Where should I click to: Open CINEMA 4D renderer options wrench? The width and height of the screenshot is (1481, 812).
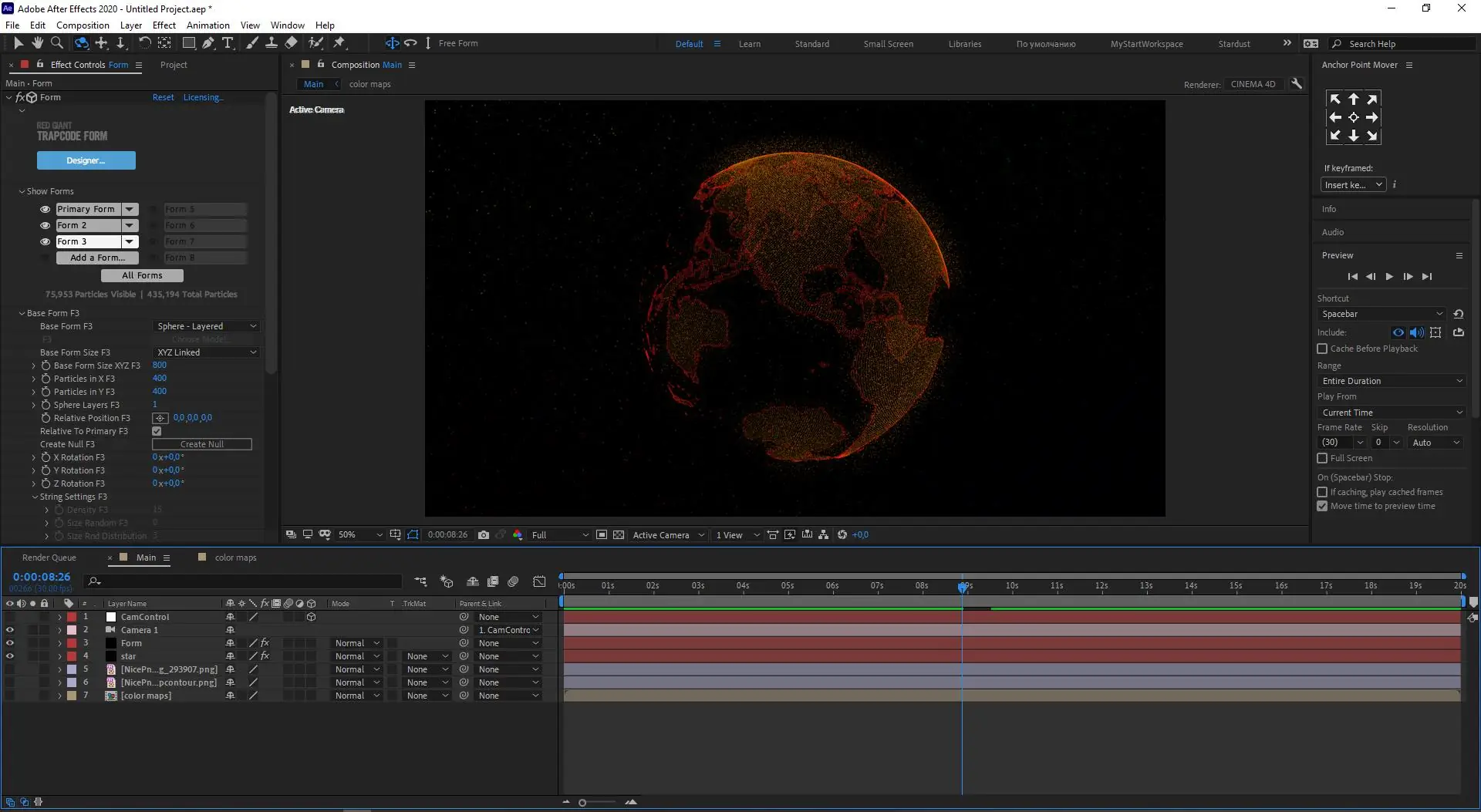pyautogui.click(x=1297, y=84)
